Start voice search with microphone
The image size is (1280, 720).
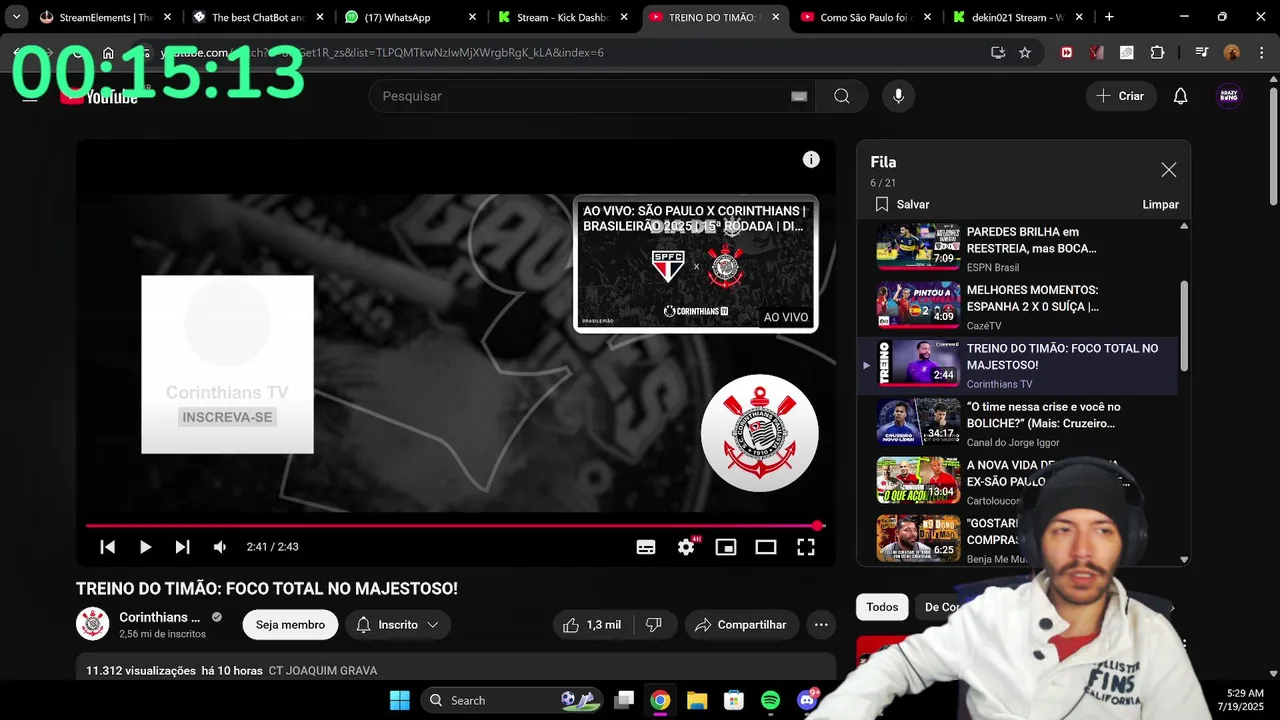point(898,96)
